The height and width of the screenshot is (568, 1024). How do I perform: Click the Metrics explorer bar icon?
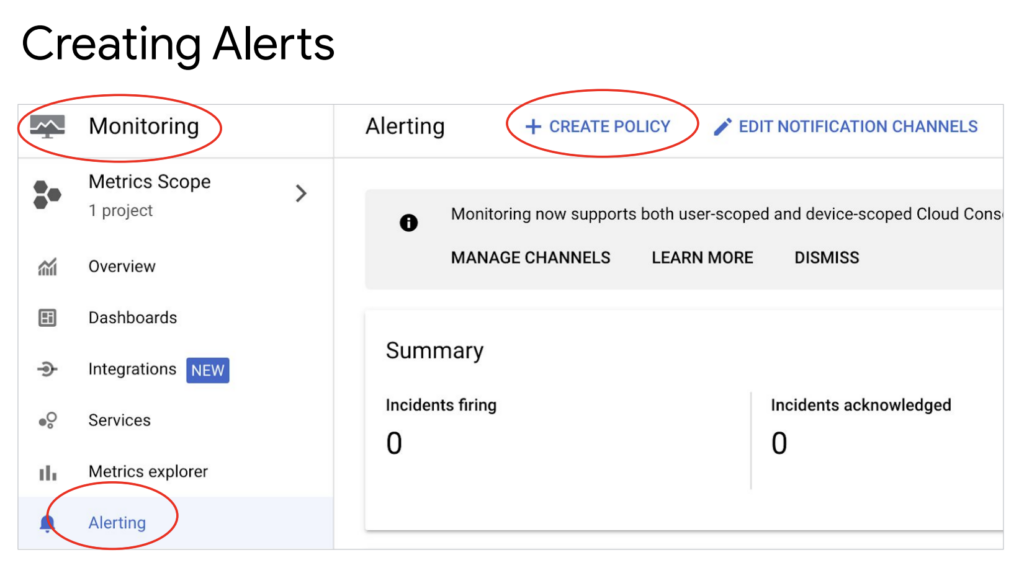pyautogui.click(x=47, y=472)
